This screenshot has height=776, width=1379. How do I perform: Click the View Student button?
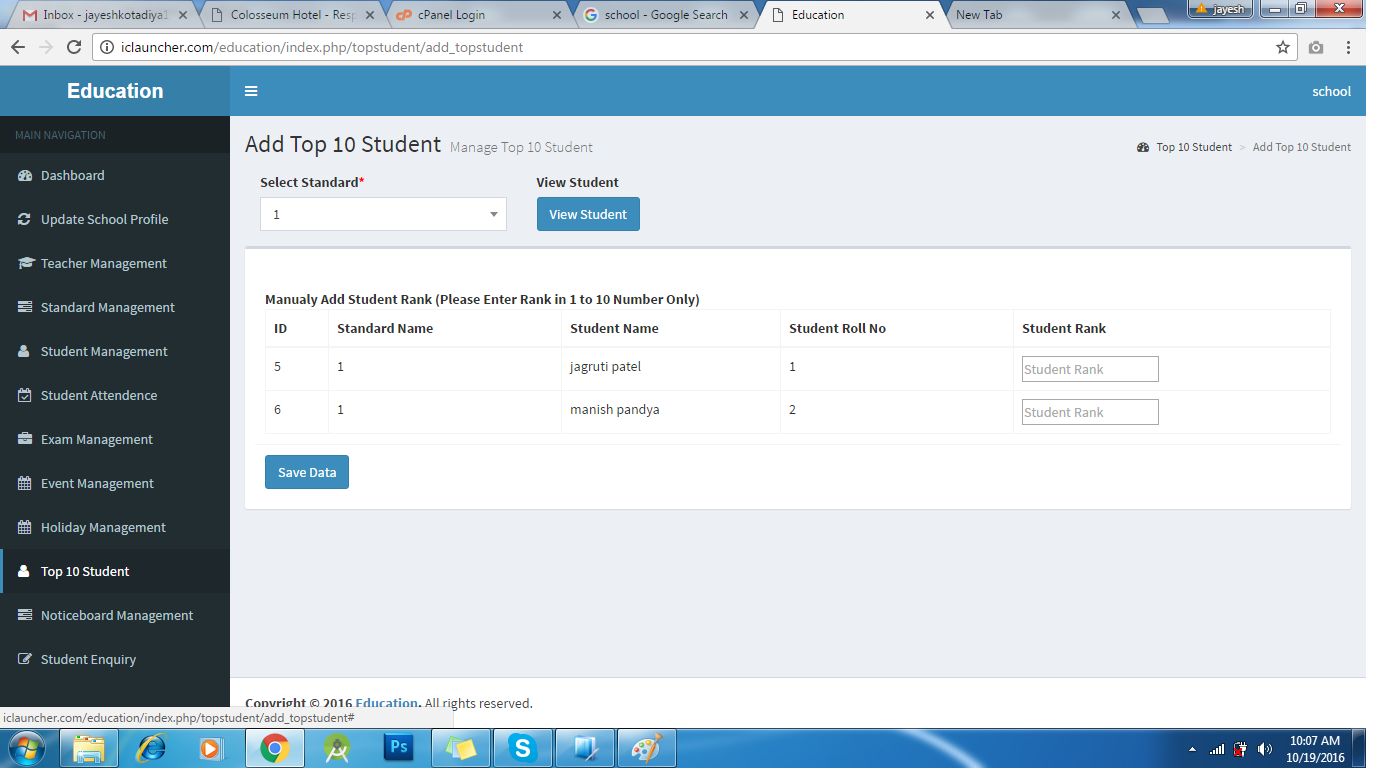[x=588, y=214]
